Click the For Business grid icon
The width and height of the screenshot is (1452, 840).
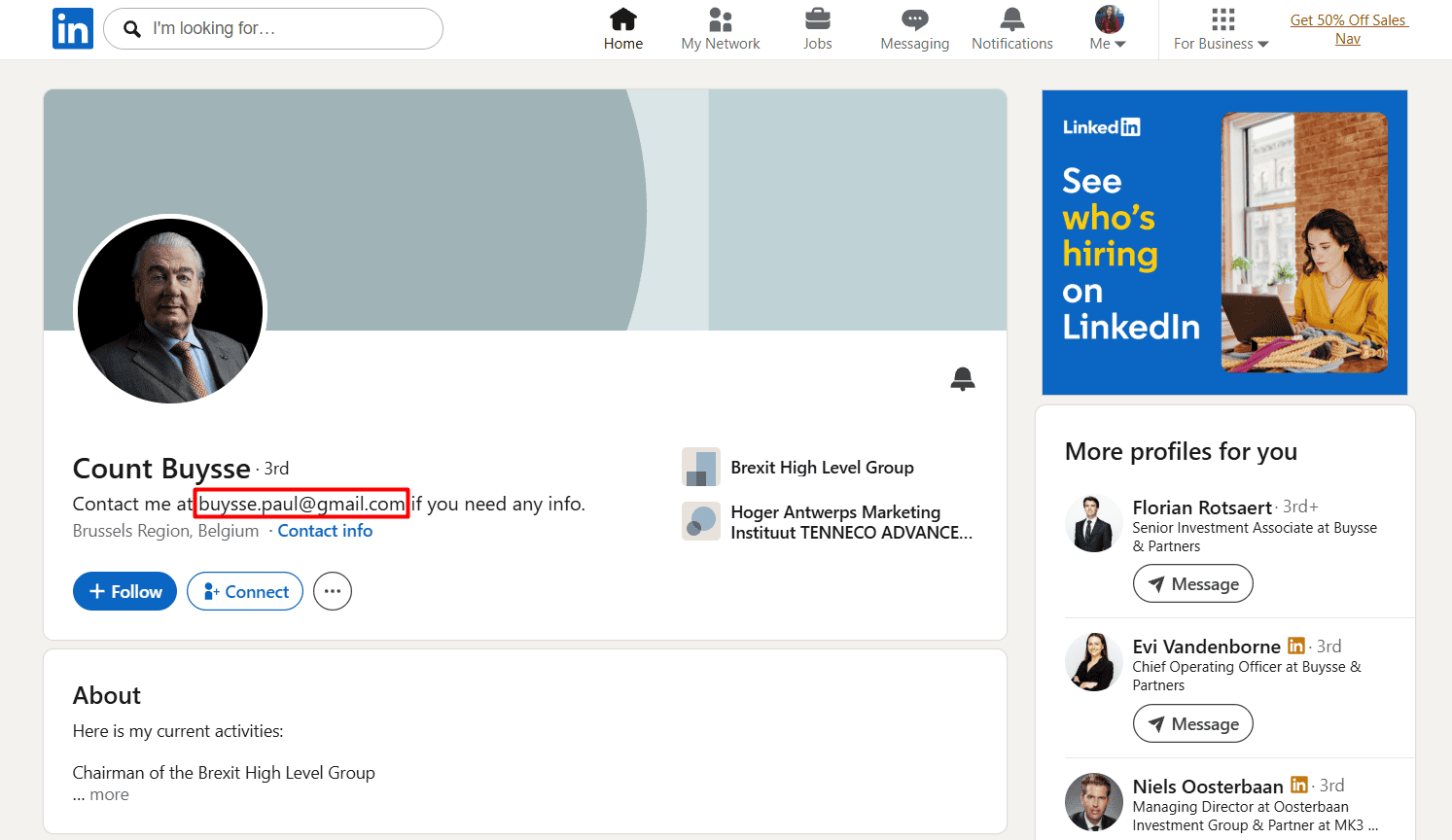point(1223,19)
